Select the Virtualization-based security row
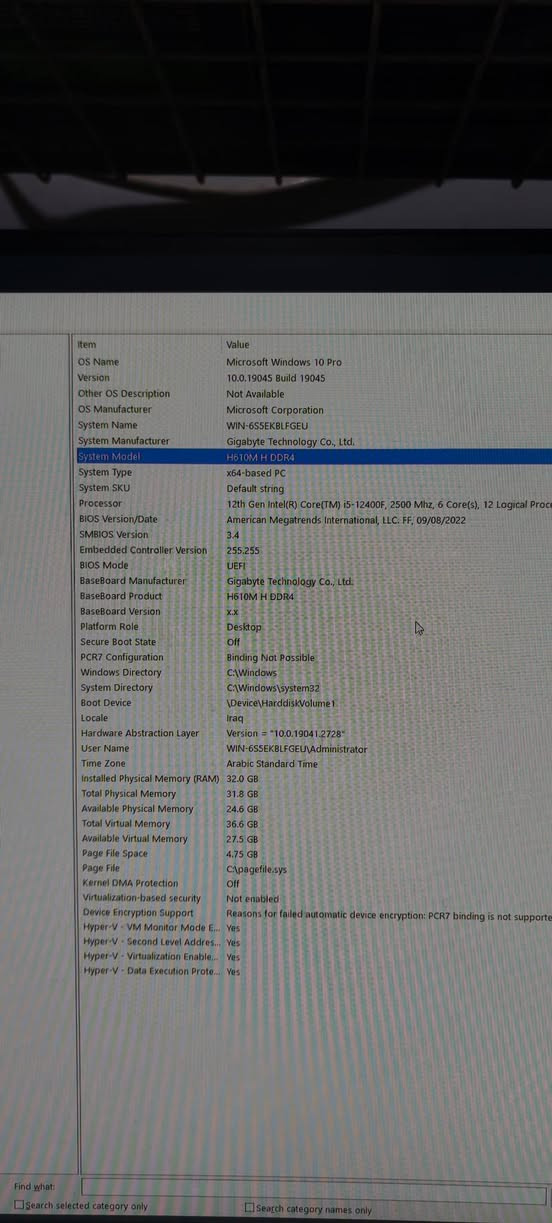This screenshot has width=552, height=1223. coord(313,899)
